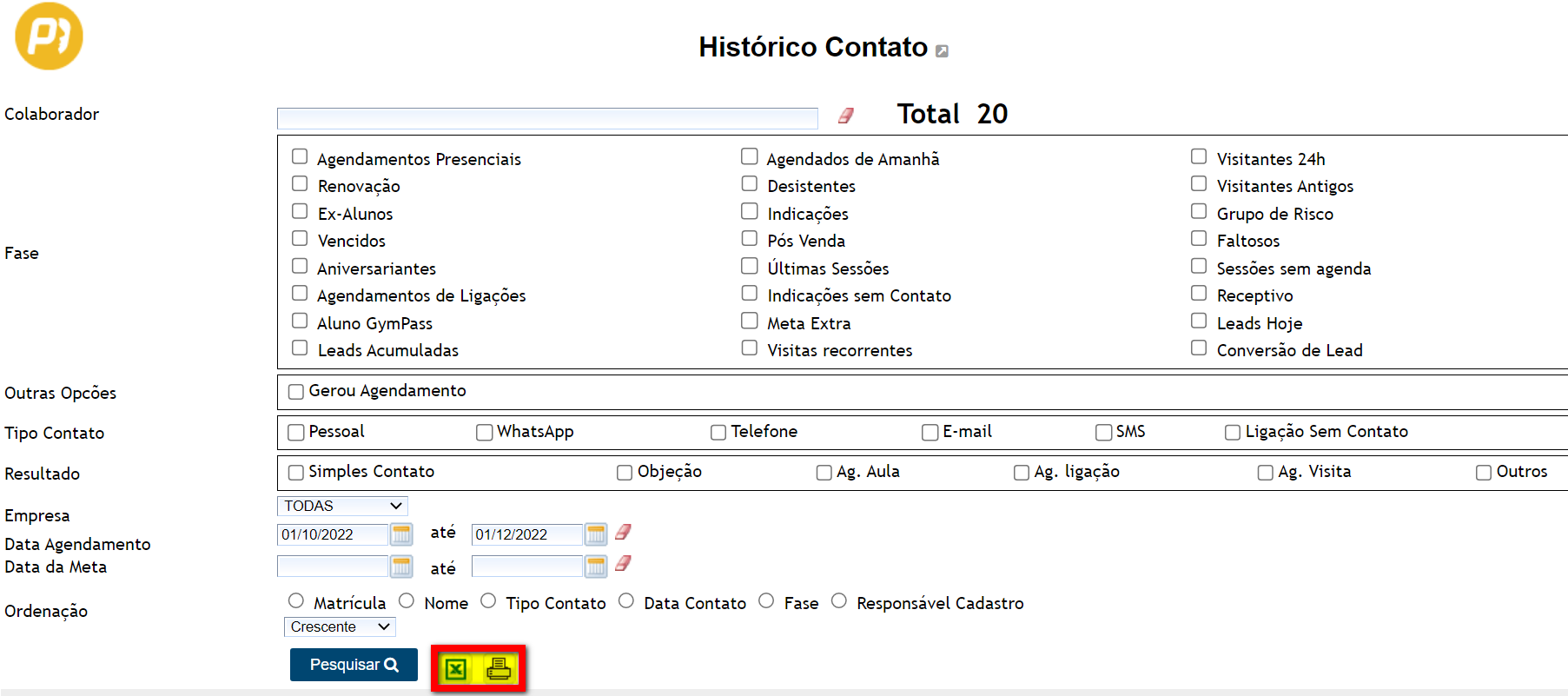Viewport: 1568px width, 696px height.
Task: Click the printer icon to print
Action: pyautogui.click(x=499, y=669)
